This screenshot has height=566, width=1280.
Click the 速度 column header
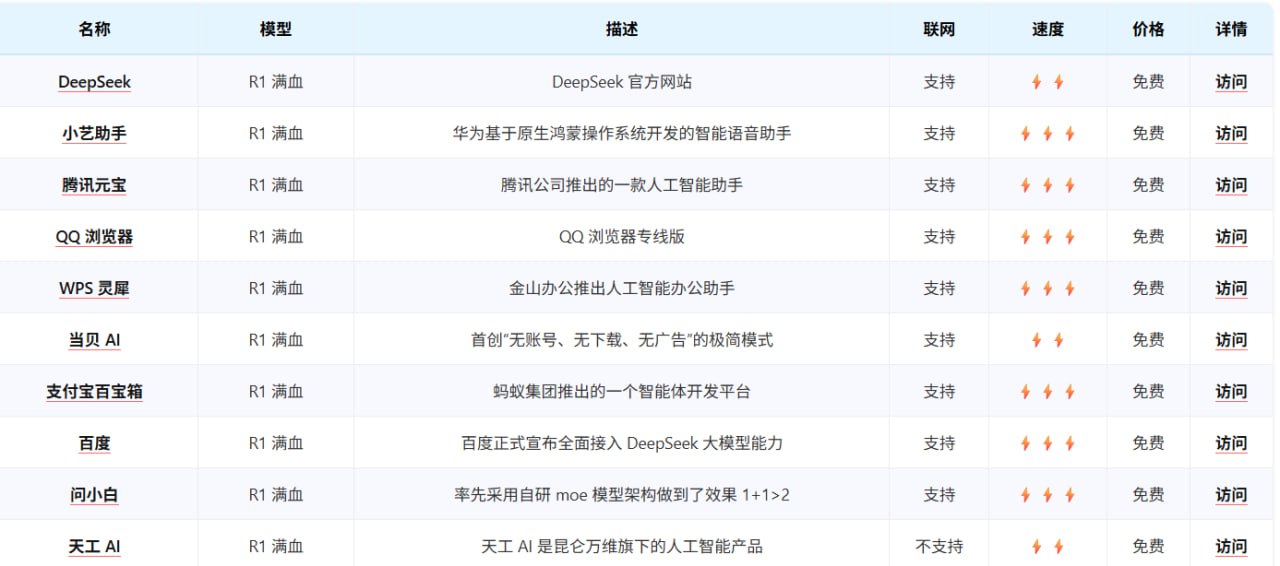click(x=1047, y=29)
